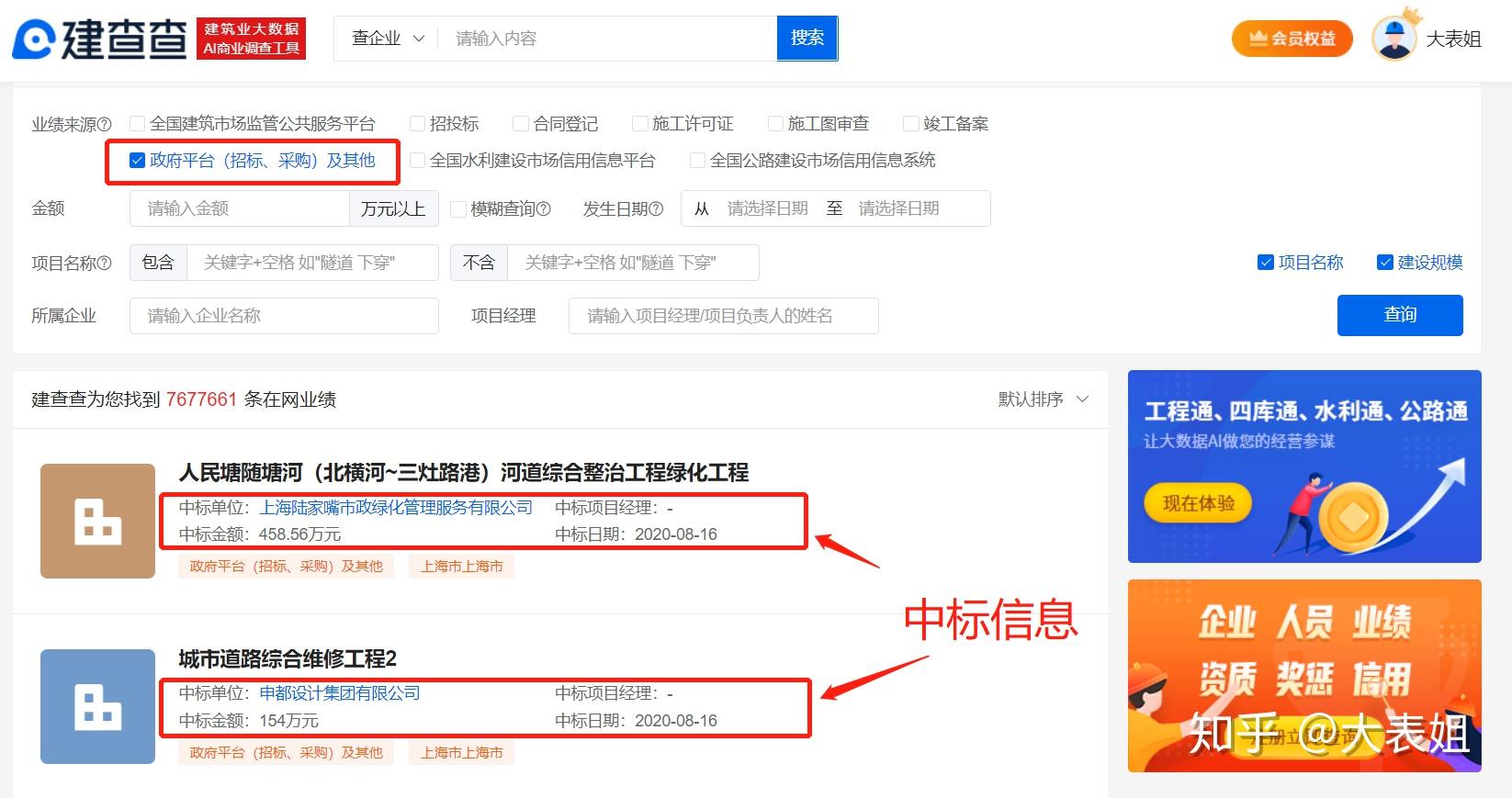The width and height of the screenshot is (1512, 798).
Task: Open 上海陆家嘴市政绿化管理服务有限公司 company link
Action: point(396,508)
